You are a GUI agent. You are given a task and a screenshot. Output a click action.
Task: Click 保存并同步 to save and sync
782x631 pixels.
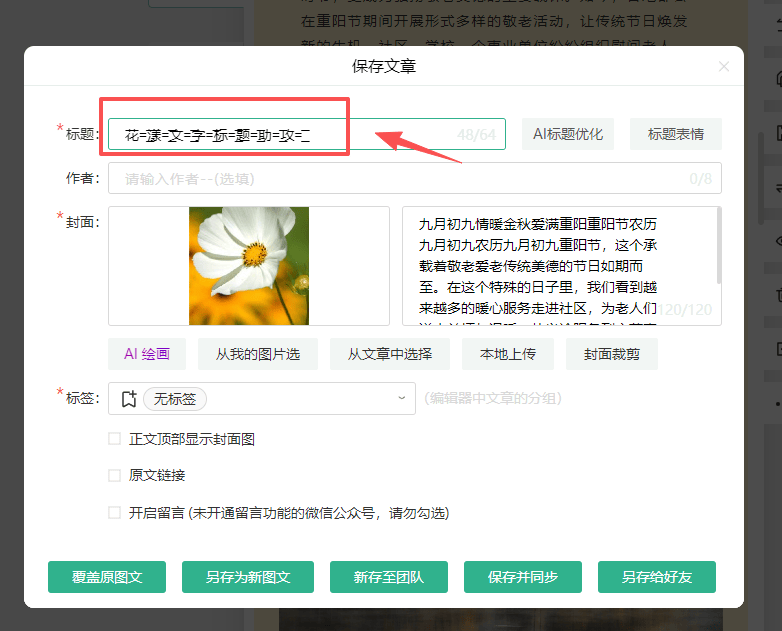(x=521, y=577)
